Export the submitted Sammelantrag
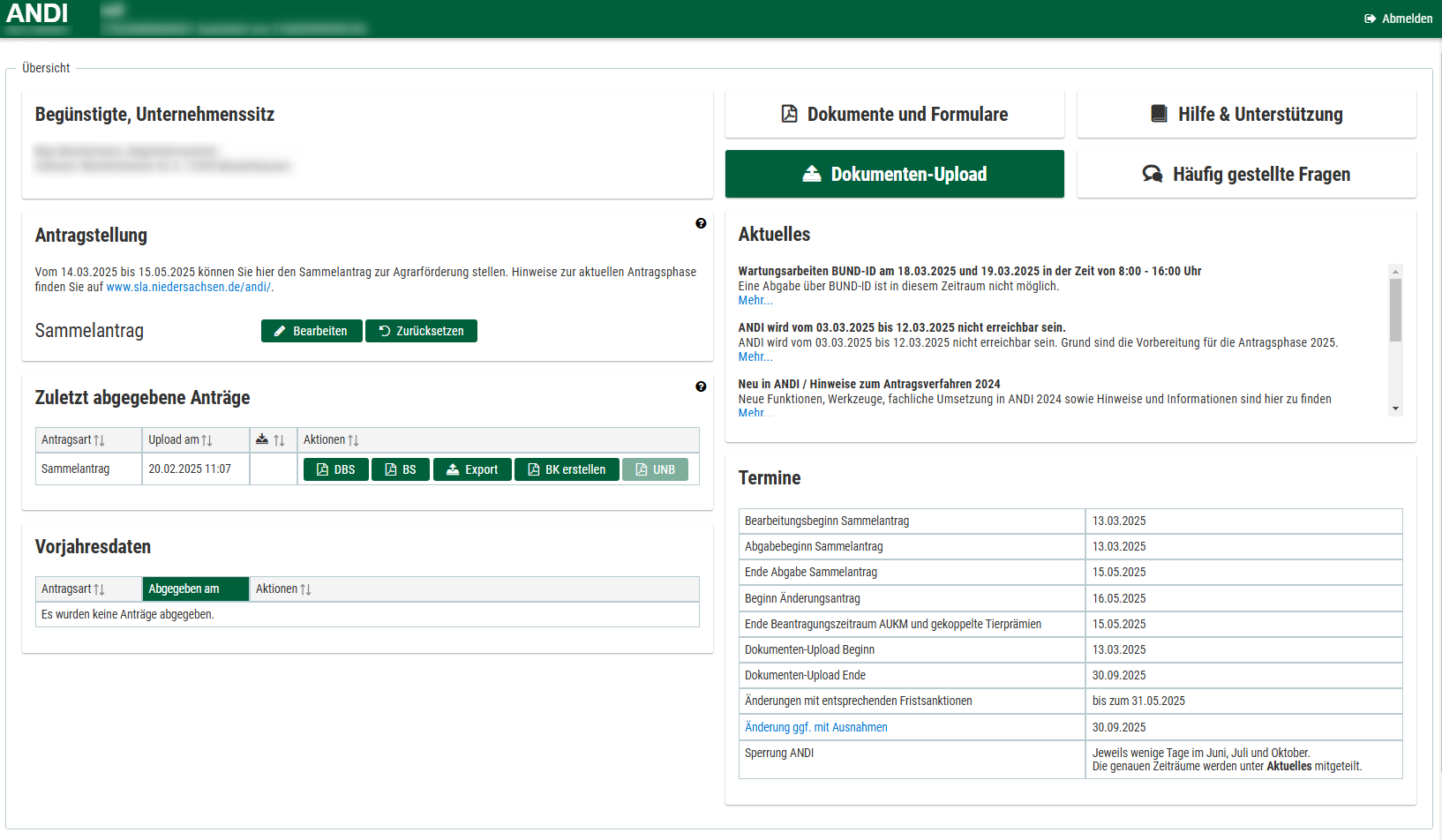This screenshot has height=840, width=1442. click(472, 469)
